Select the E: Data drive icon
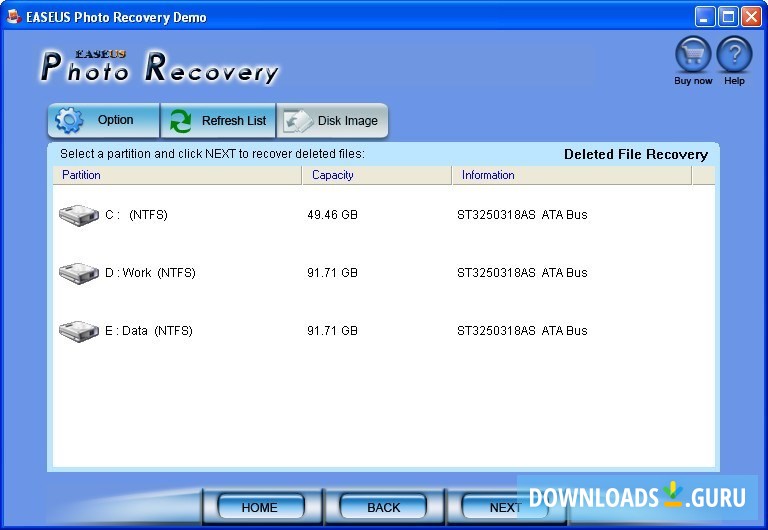 tap(79, 331)
